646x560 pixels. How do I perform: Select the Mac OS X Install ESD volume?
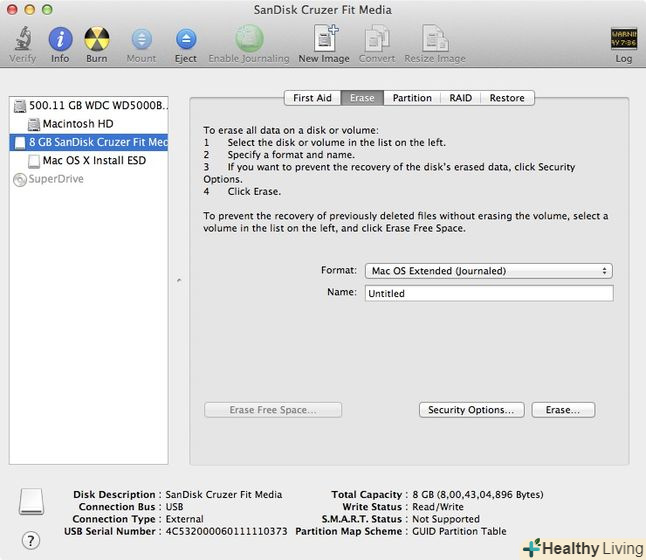point(89,160)
